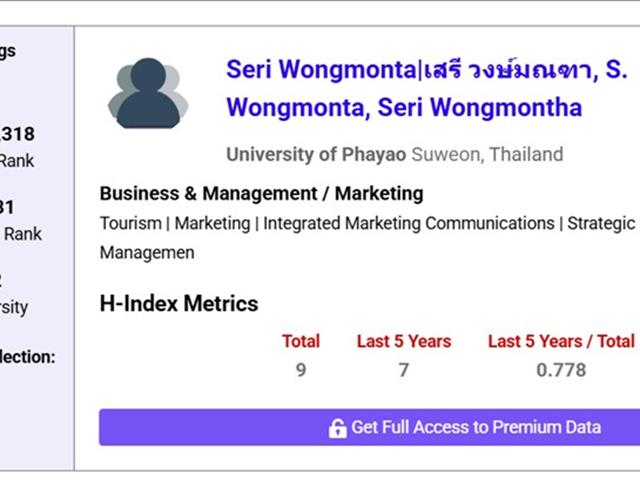Click the Marketing keyword in topics line

212,224
